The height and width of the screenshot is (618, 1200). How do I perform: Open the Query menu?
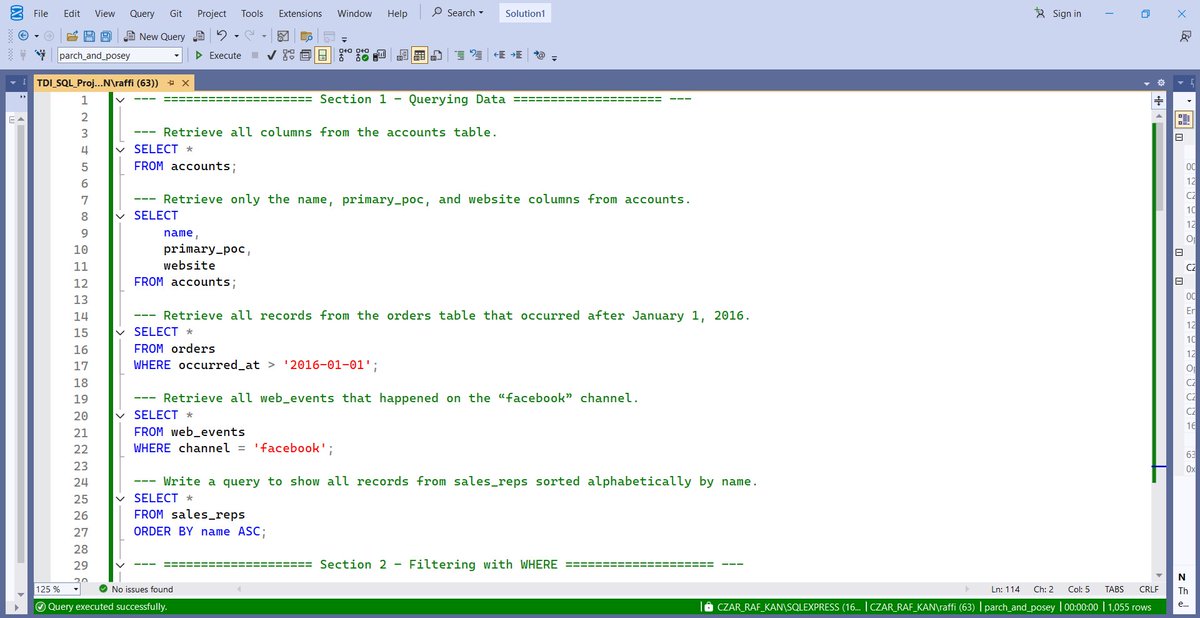[142, 14]
